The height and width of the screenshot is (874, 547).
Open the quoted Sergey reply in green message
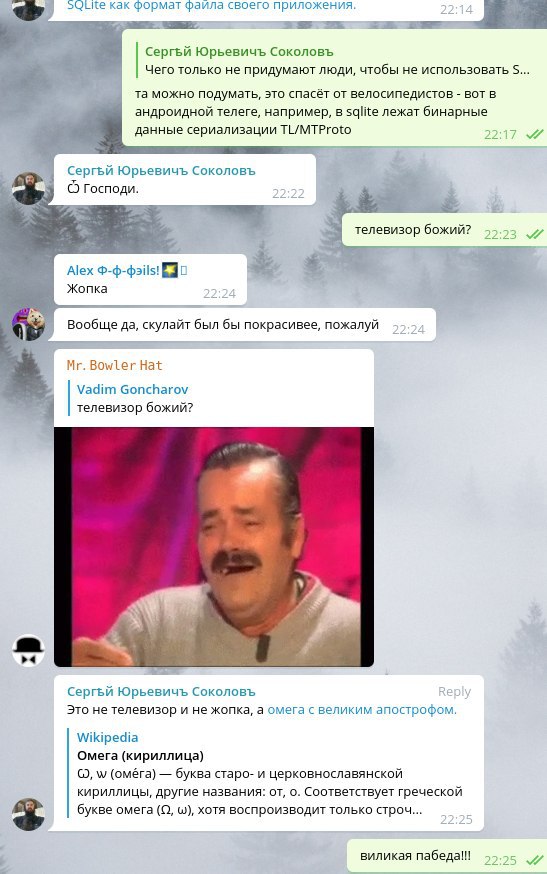(x=335, y=61)
